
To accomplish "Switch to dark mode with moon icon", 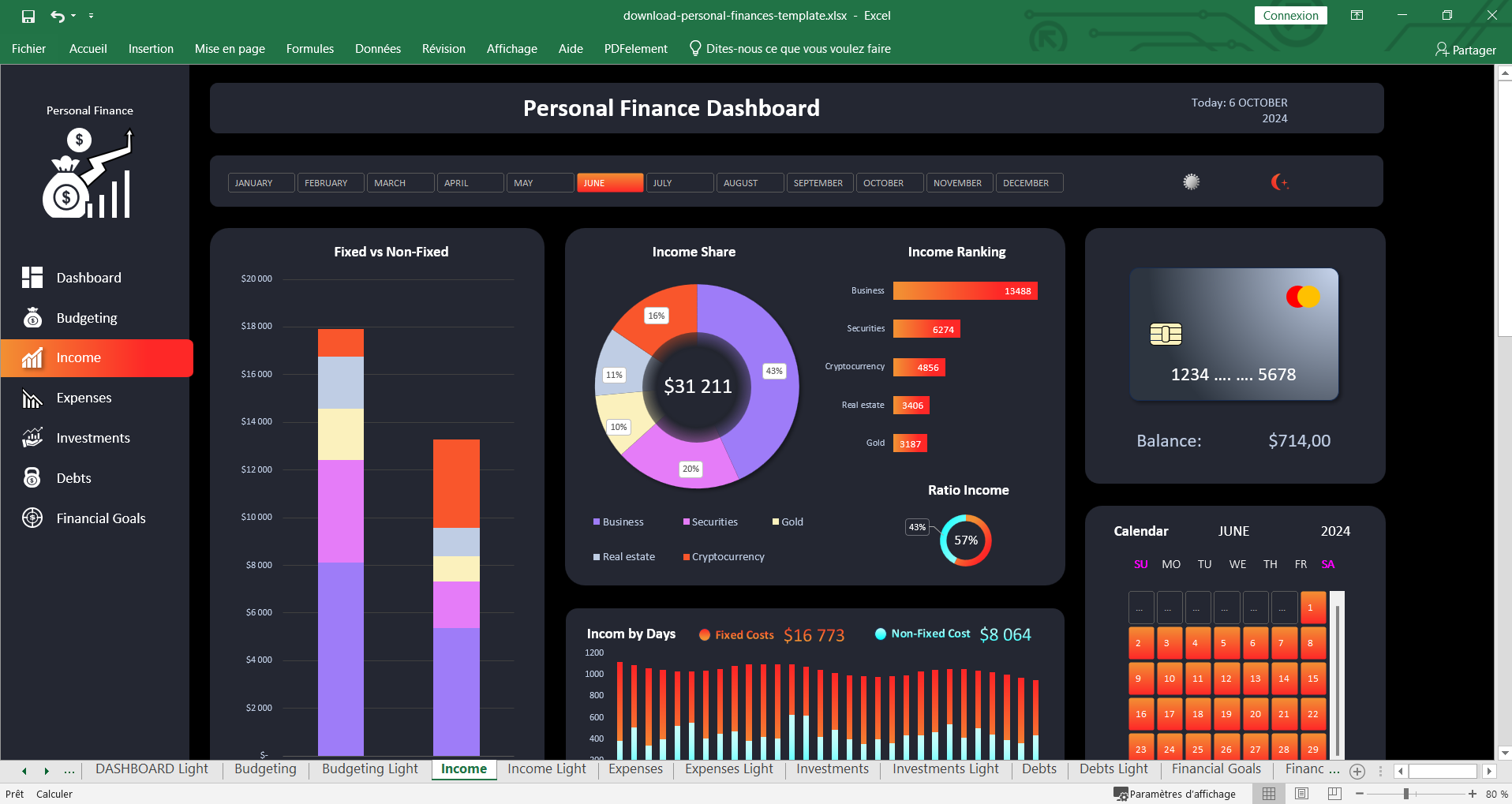I will pyautogui.click(x=1279, y=182).
